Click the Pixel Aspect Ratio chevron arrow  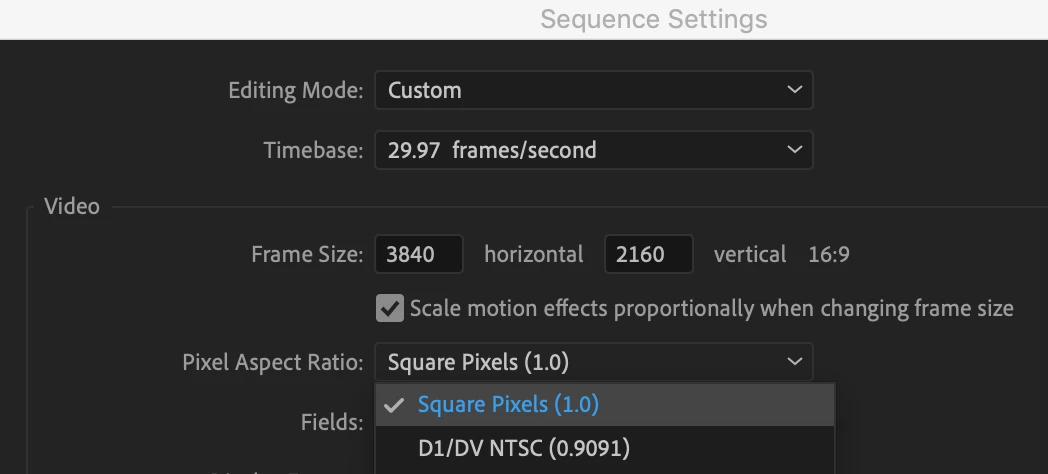[x=794, y=362]
